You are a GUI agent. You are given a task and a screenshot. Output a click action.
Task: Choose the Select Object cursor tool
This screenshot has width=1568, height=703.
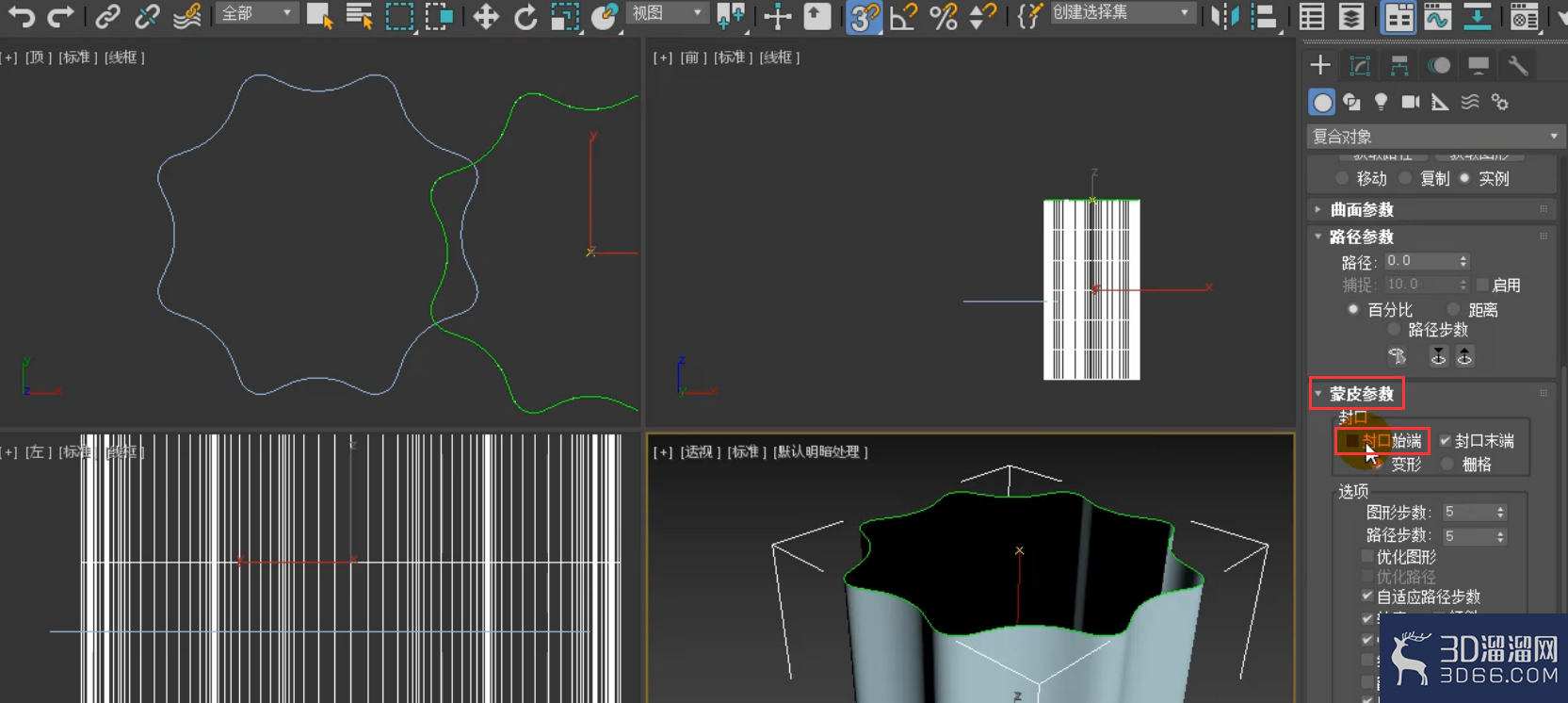tap(320, 16)
